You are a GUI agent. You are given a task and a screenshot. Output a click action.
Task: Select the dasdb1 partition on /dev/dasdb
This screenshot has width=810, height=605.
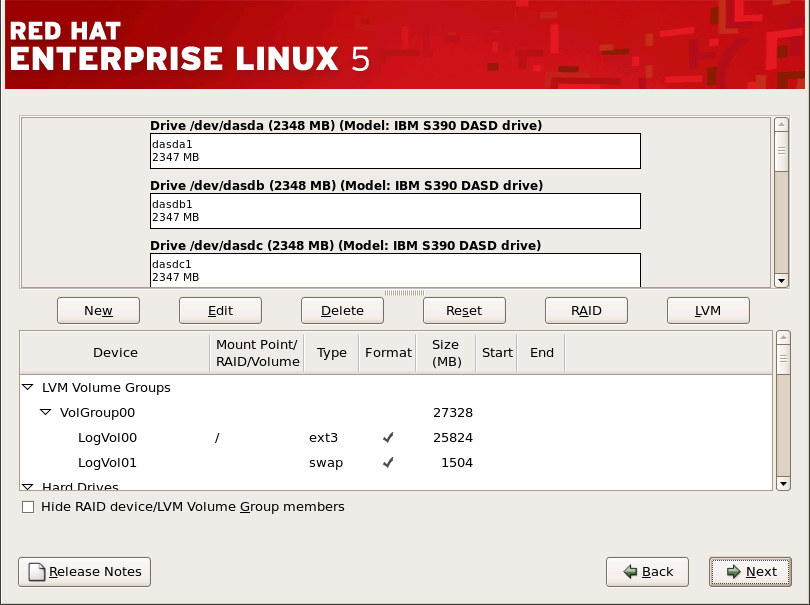(394, 210)
